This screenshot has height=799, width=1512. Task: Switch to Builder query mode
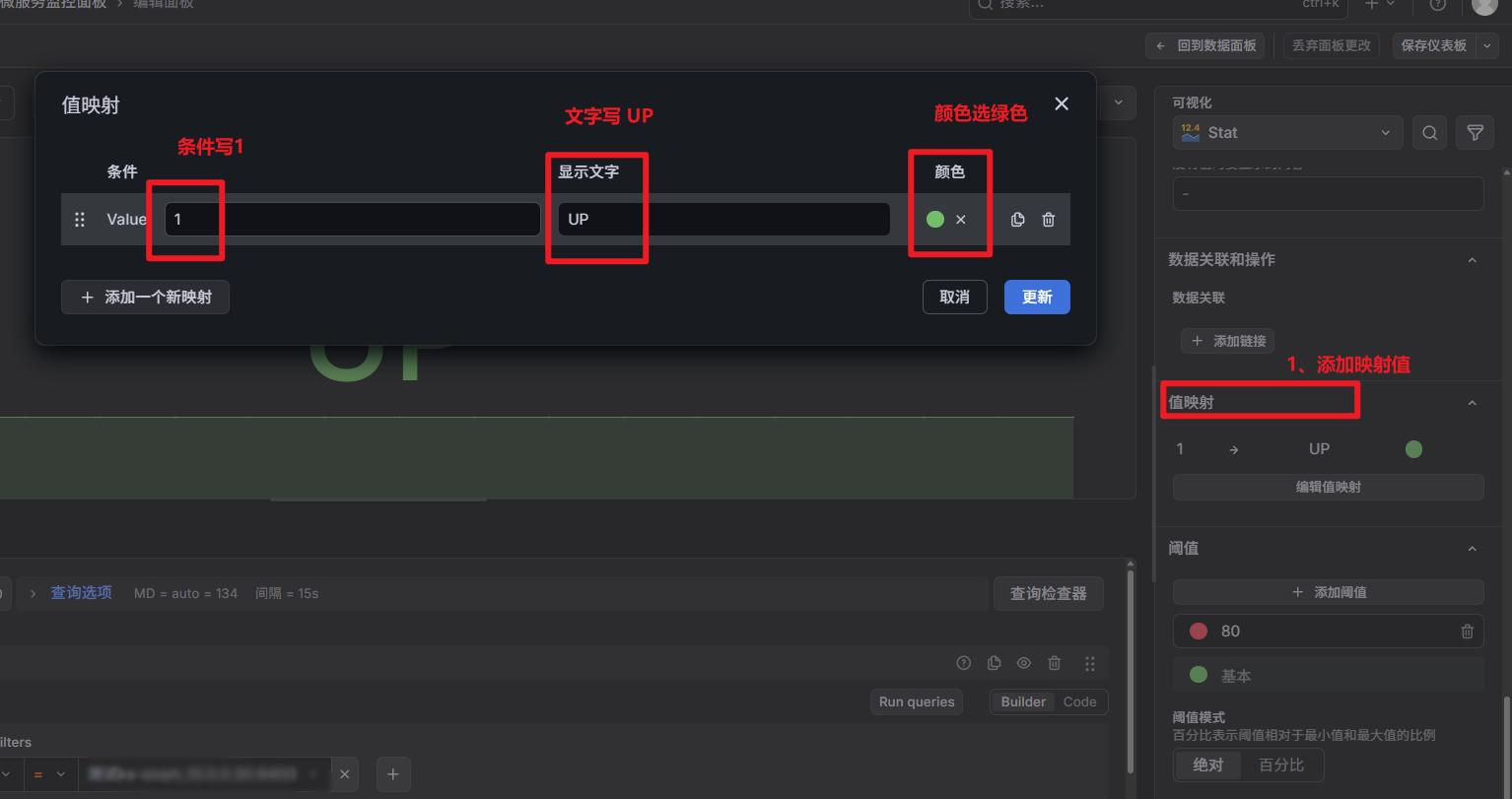1023,701
